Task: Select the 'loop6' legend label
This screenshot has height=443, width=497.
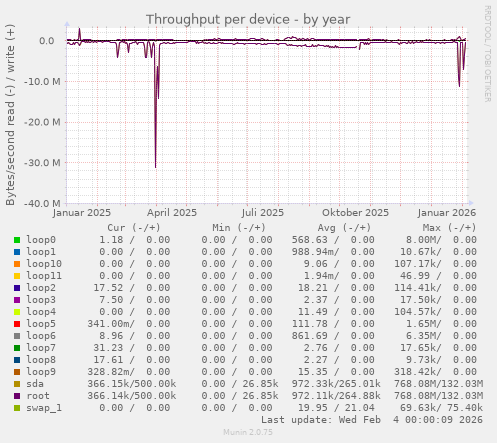Action: [41, 336]
